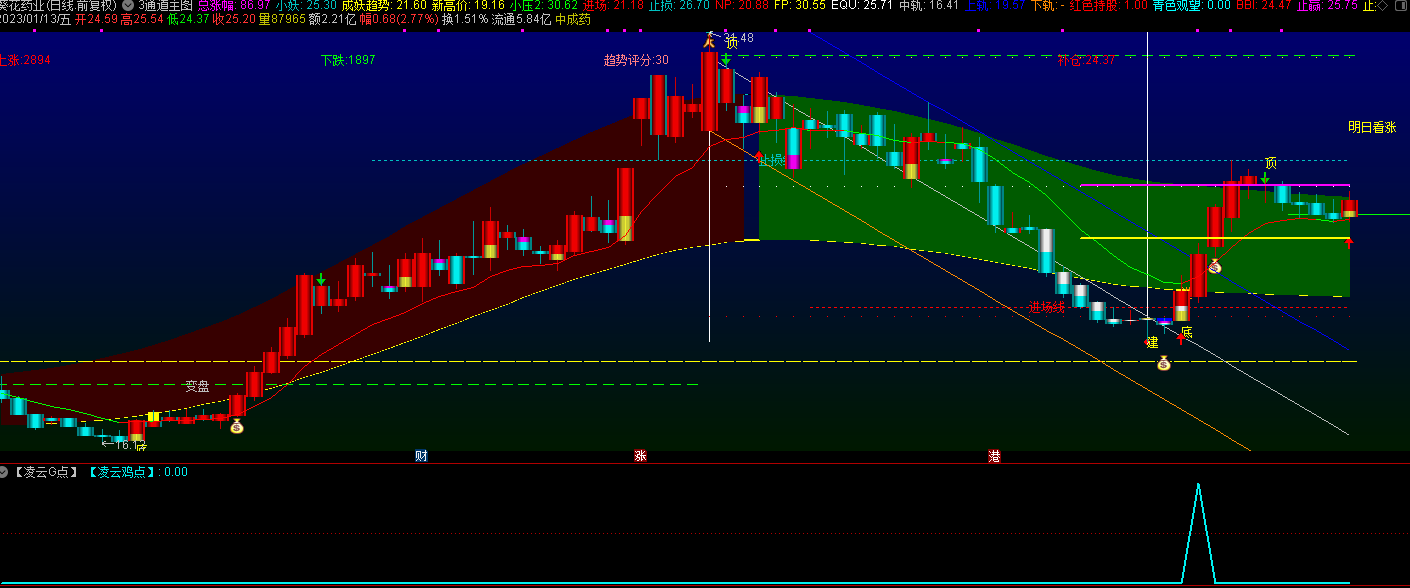The height and width of the screenshot is (588, 1410).
Task: Click the 底 bottom signal red arrow
Action: [x=1180, y=339]
